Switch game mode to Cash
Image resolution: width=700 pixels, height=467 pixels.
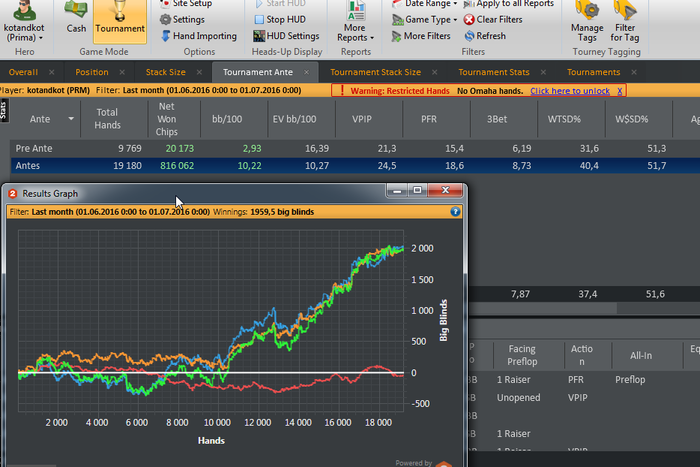pyautogui.click(x=76, y=18)
